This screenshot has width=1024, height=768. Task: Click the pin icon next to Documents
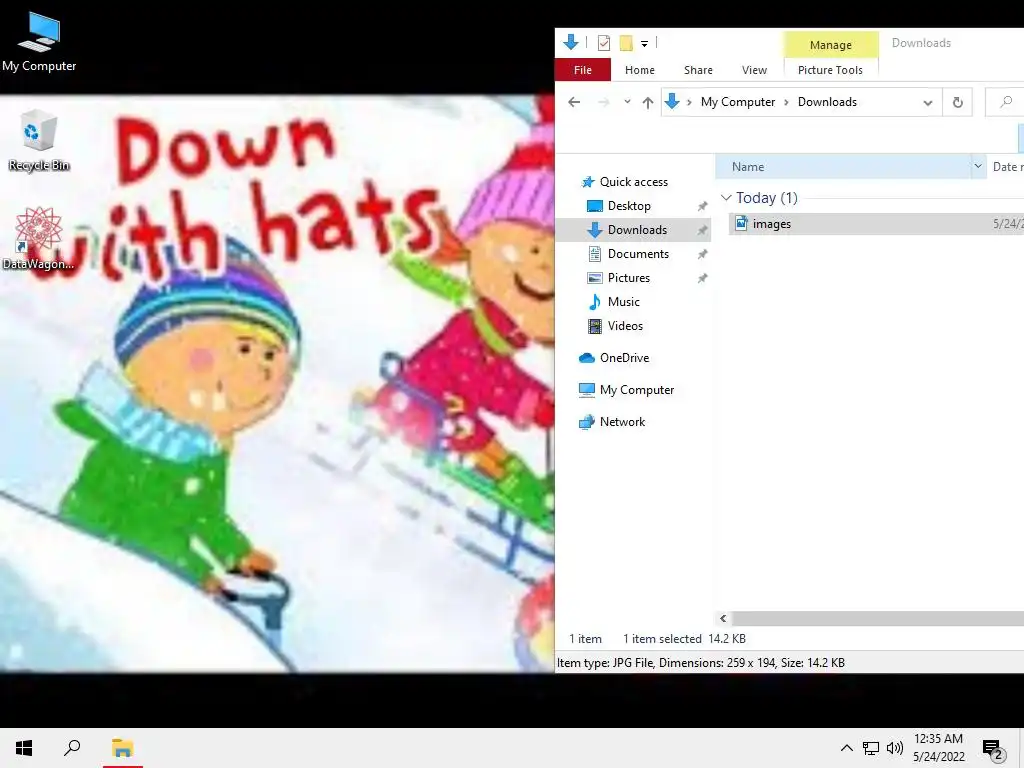point(703,254)
